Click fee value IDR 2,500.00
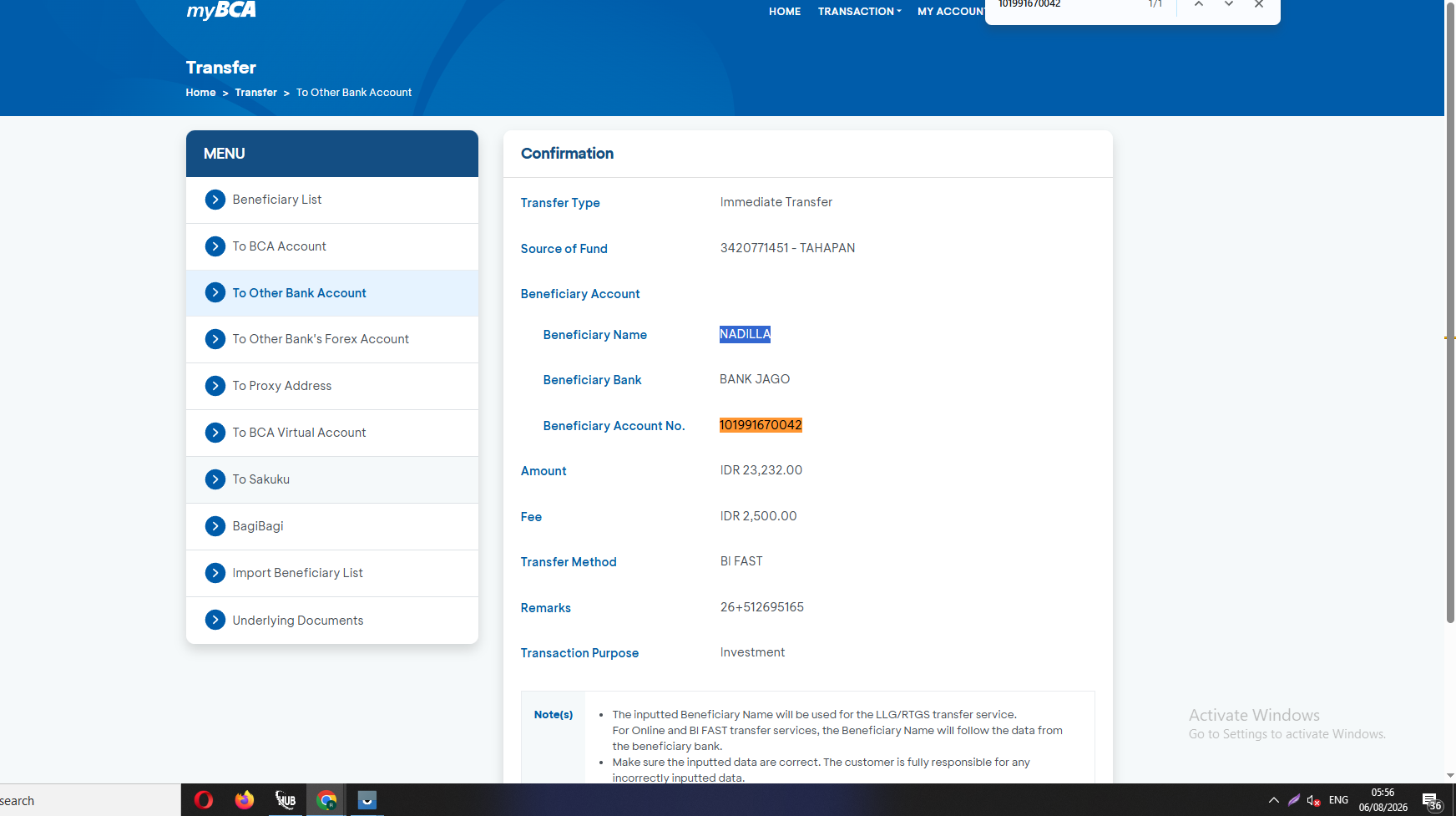The image size is (1456, 816). click(758, 516)
